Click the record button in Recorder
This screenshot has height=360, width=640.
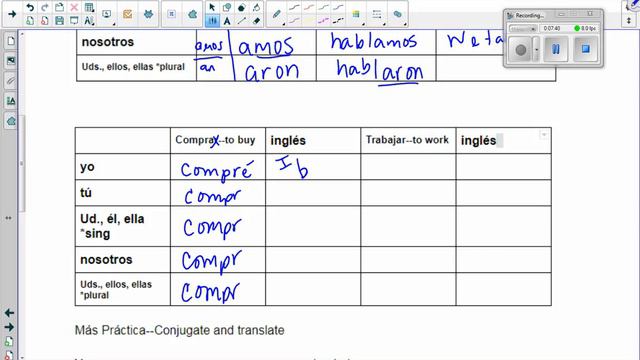(x=521, y=50)
